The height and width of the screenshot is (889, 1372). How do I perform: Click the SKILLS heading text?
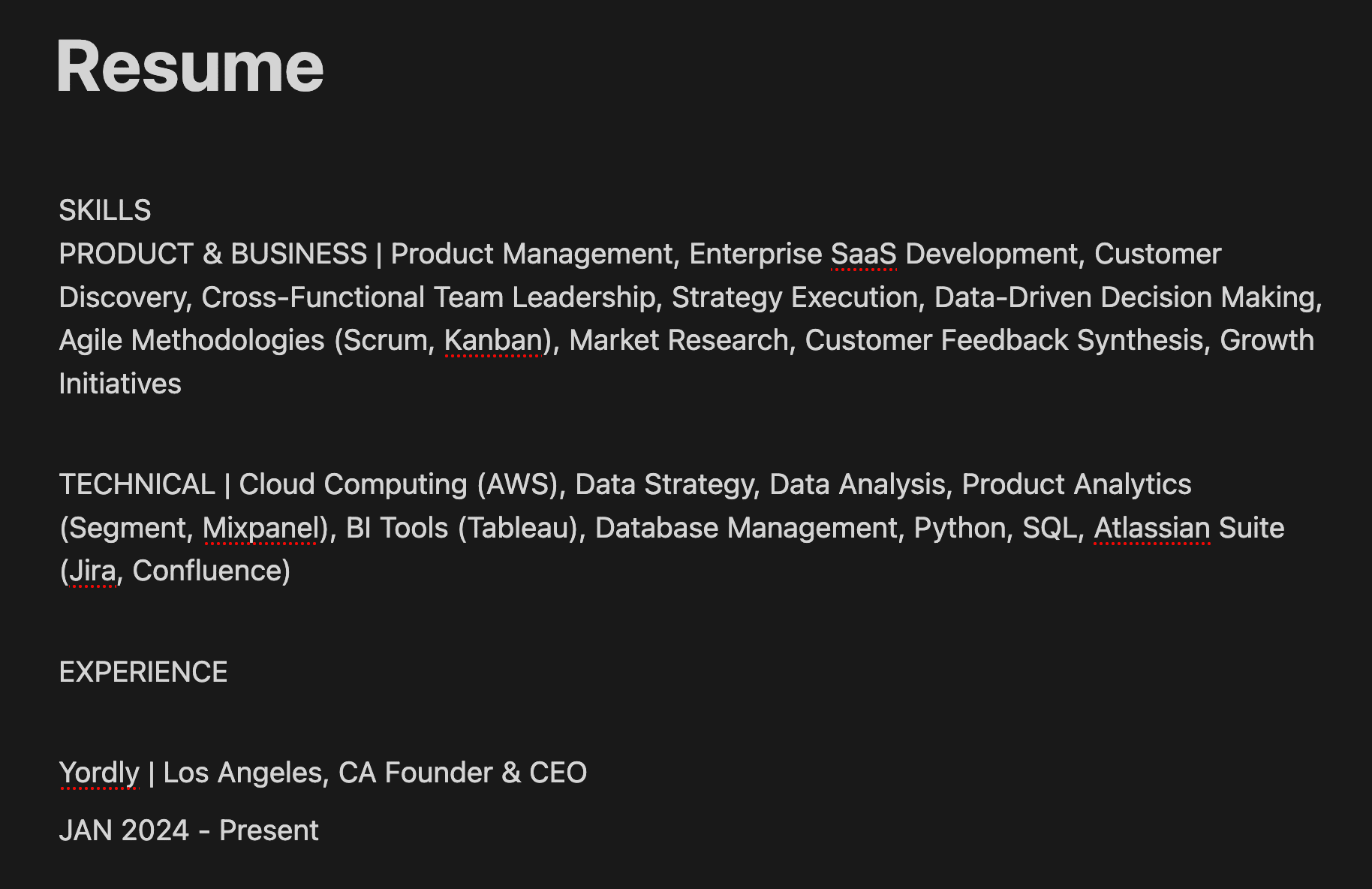105,210
